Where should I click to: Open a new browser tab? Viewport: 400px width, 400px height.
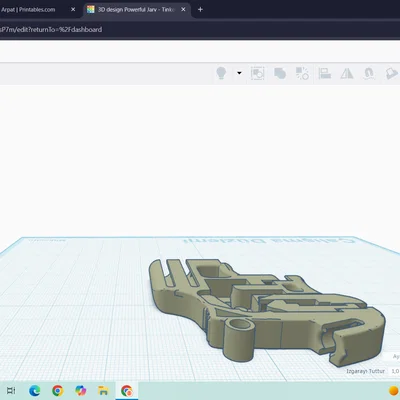pyautogui.click(x=200, y=10)
